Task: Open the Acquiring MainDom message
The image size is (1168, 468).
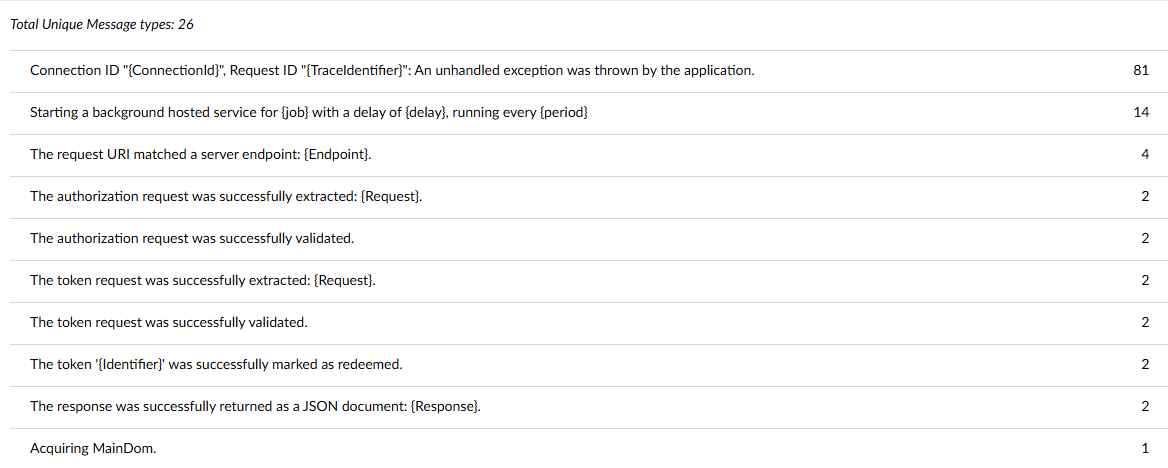Action: pyautogui.click(x=93, y=449)
